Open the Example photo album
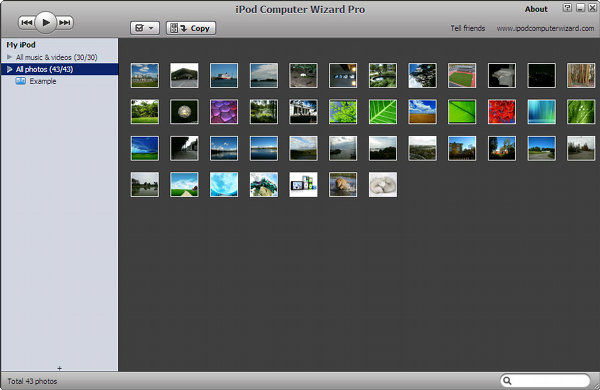 coord(42,81)
